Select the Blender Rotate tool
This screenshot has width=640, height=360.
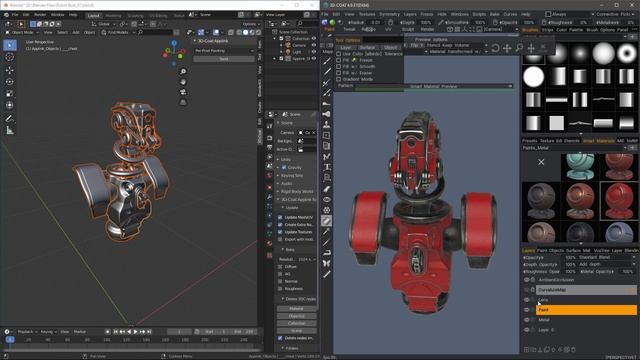10,82
